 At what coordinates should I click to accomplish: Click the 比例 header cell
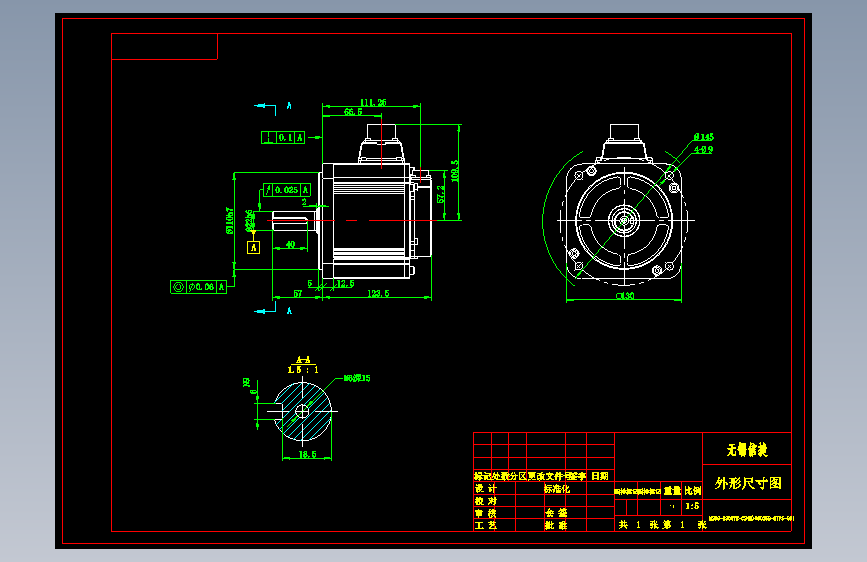point(692,490)
